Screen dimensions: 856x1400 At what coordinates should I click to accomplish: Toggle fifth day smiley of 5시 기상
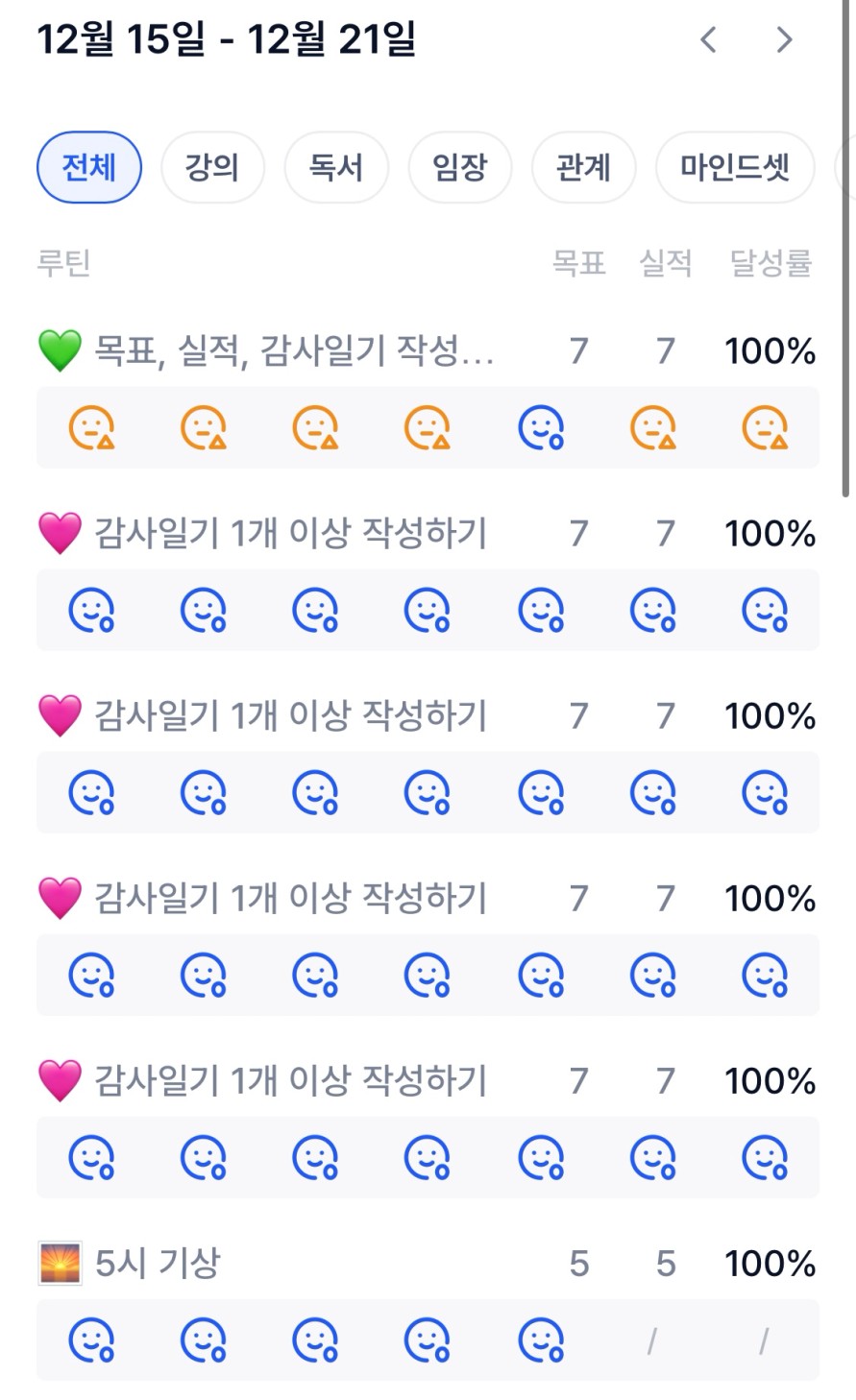[541, 1340]
